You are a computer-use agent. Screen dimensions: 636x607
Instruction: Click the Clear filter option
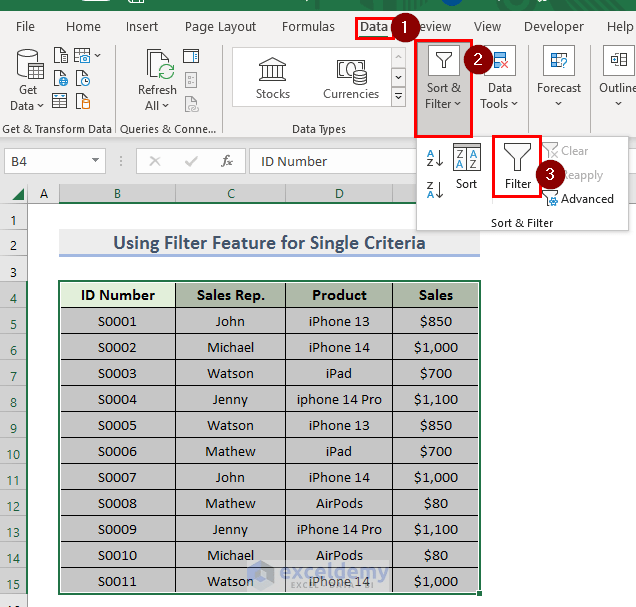pyautogui.click(x=567, y=151)
